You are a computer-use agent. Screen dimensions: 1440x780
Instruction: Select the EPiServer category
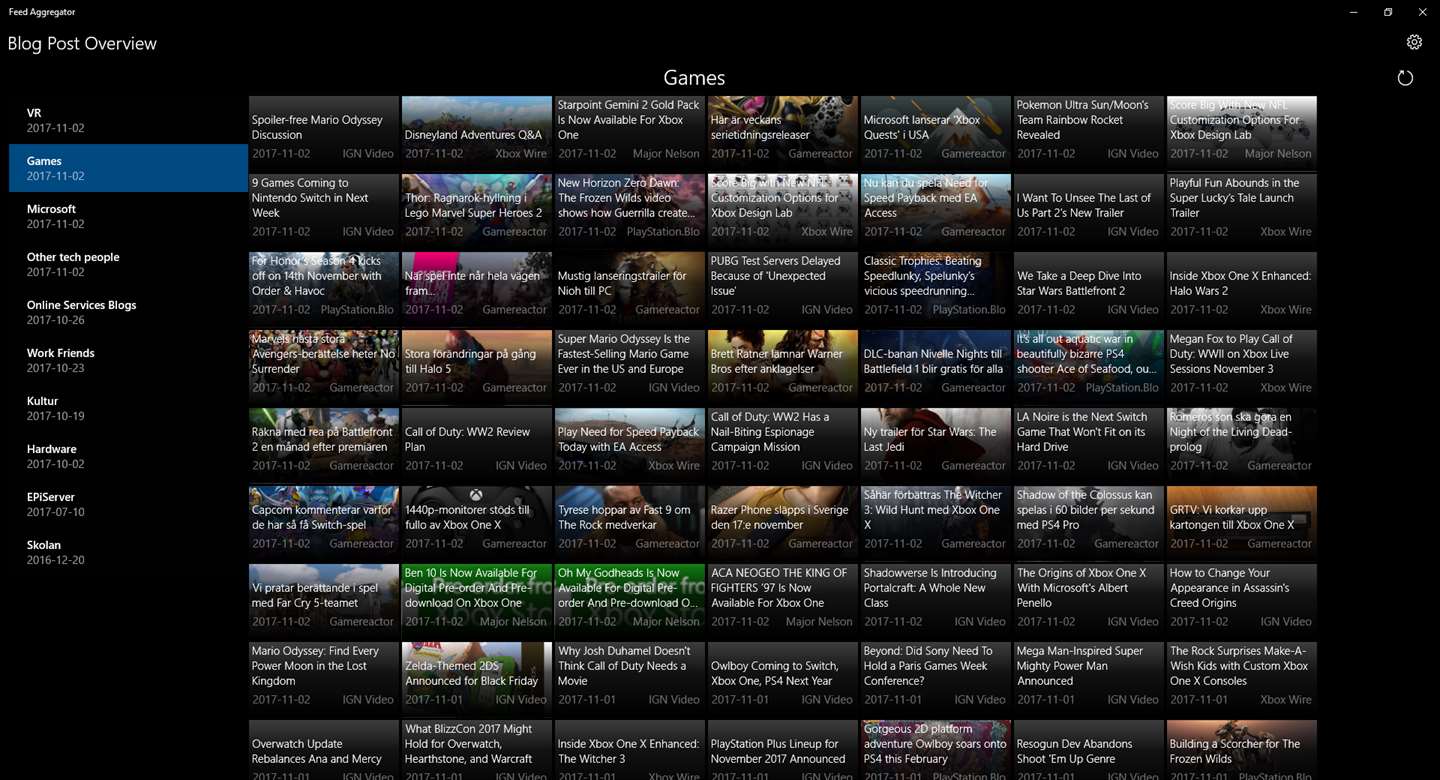pos(129,504)
